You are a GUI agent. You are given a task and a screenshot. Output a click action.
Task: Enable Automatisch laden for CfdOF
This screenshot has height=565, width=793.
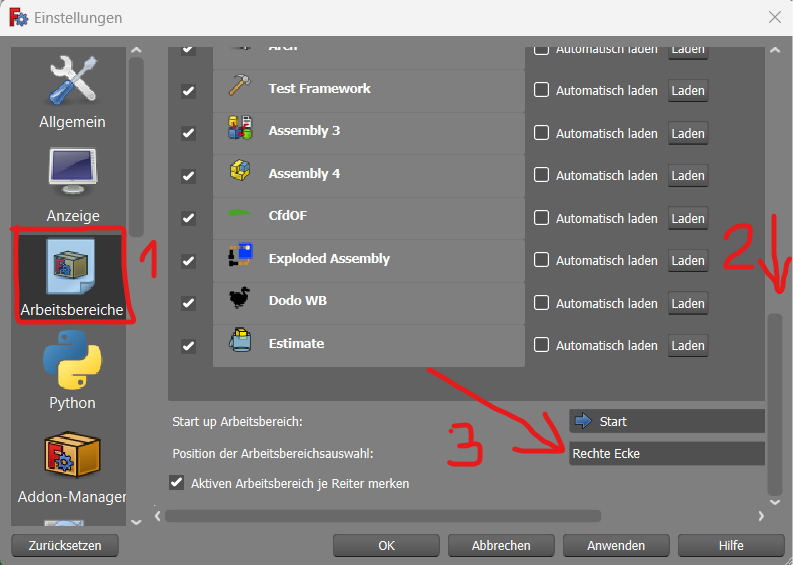[542, 218]
